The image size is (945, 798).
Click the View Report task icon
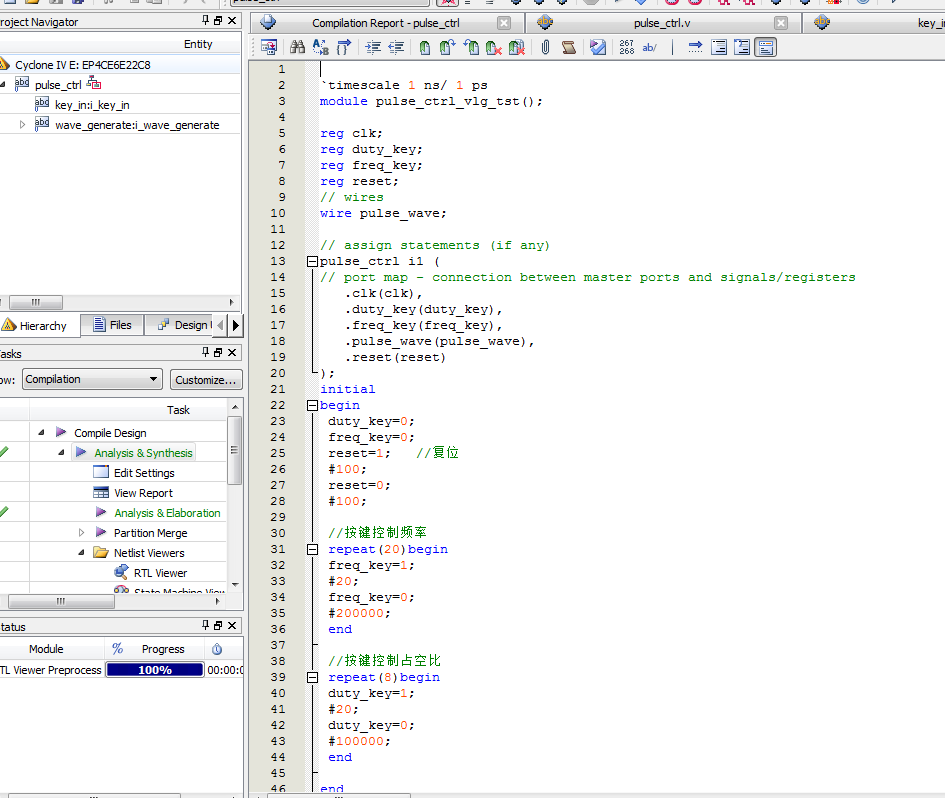(x=101, y=493)
